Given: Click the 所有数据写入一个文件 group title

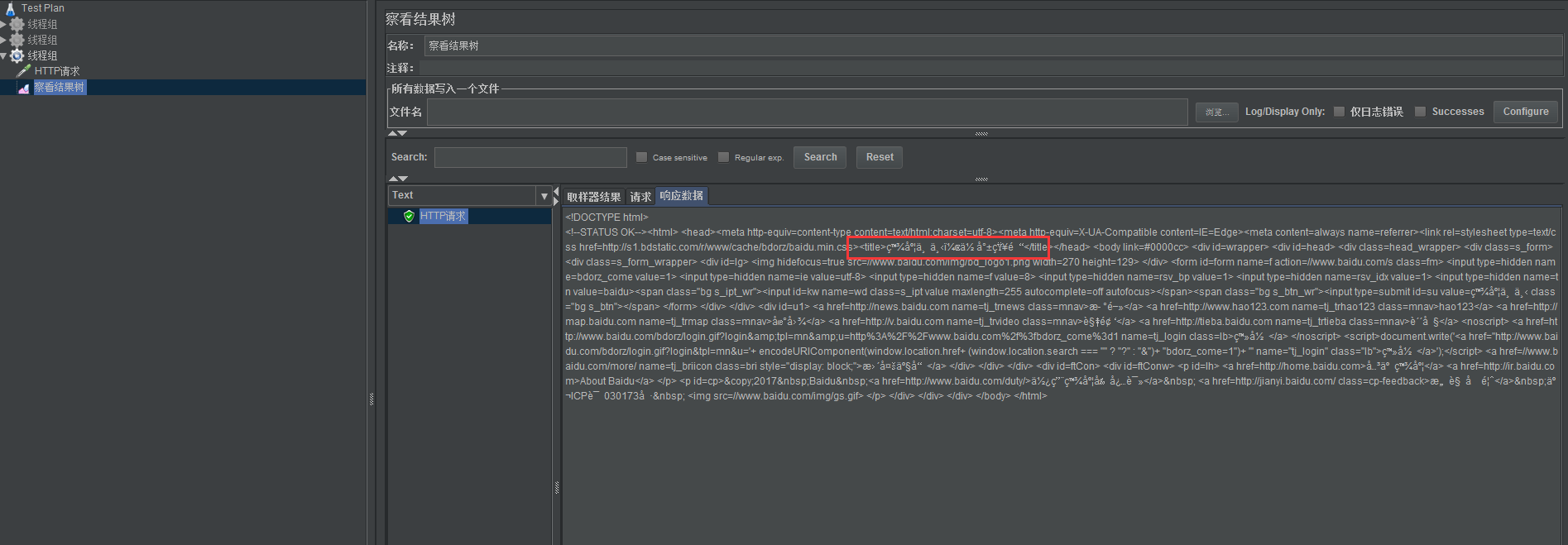Looking at the screenshot, I should 445,88.
